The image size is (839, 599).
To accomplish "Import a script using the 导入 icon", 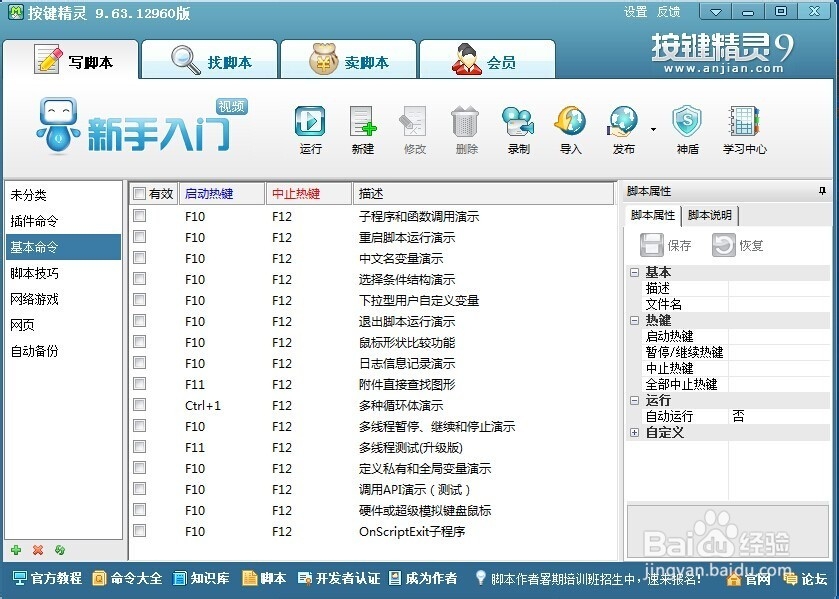I will pyautogui.click(x=570, y=128).
